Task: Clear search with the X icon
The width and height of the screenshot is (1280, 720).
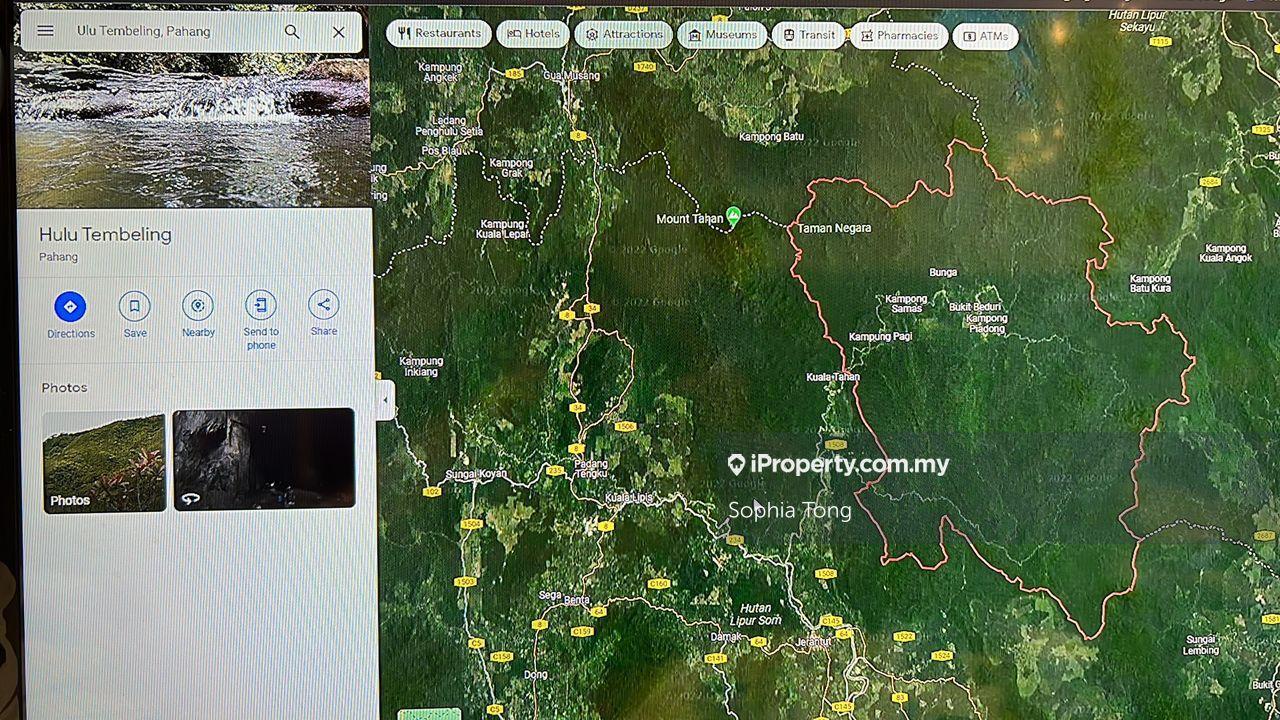Action: (x=339, y=32)
